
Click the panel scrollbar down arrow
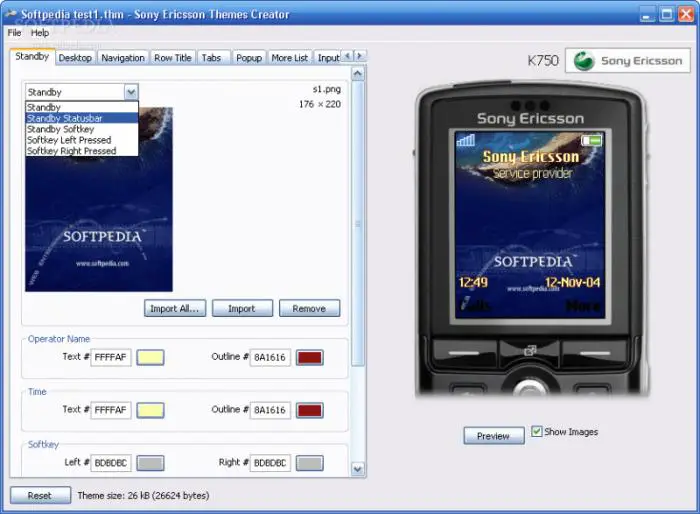(358, 469)
